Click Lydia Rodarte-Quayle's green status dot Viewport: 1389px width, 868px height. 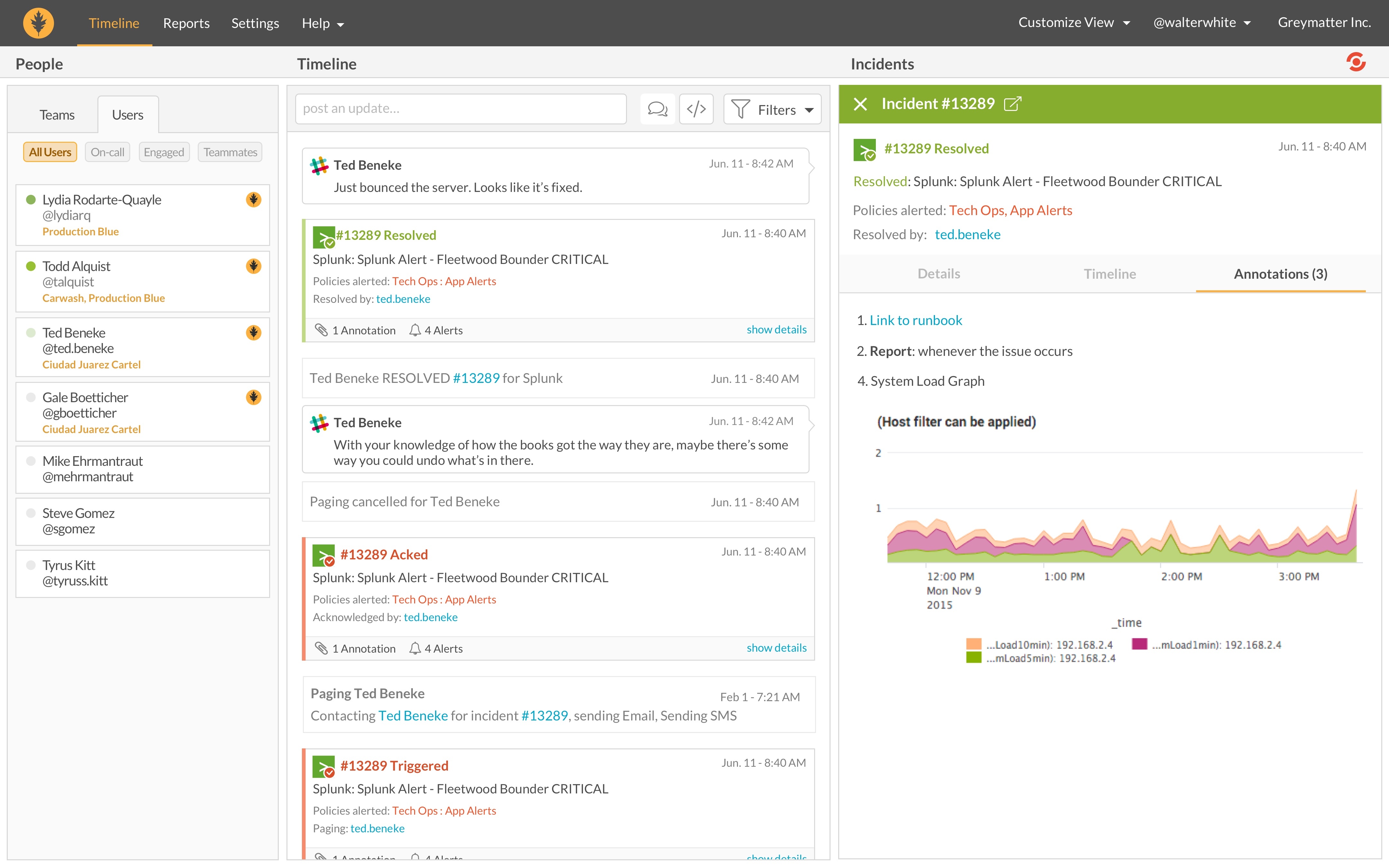click(x=31, y=200)
